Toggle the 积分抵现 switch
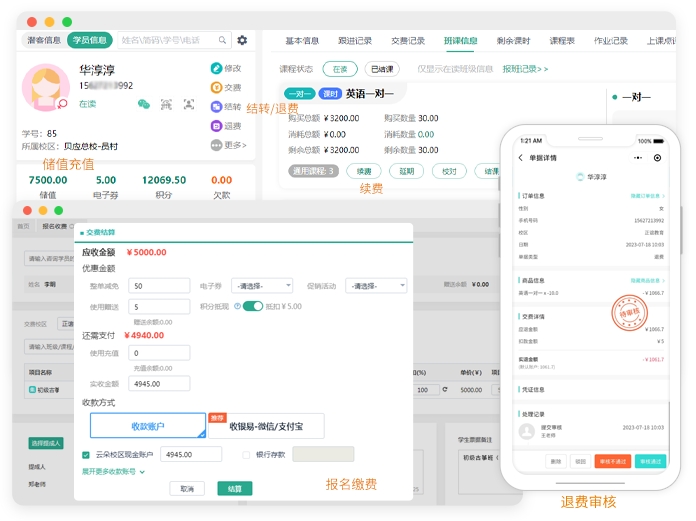Screen dimensions: 696x521 tap(253, 306)
